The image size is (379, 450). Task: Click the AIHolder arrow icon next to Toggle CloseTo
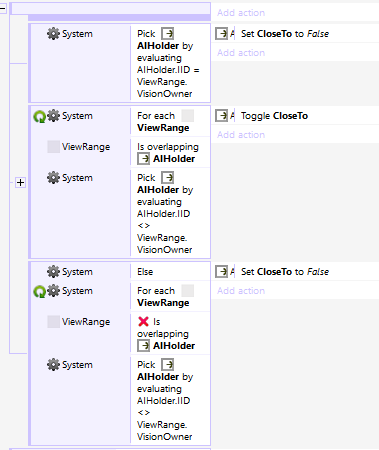tap(221, 116)
